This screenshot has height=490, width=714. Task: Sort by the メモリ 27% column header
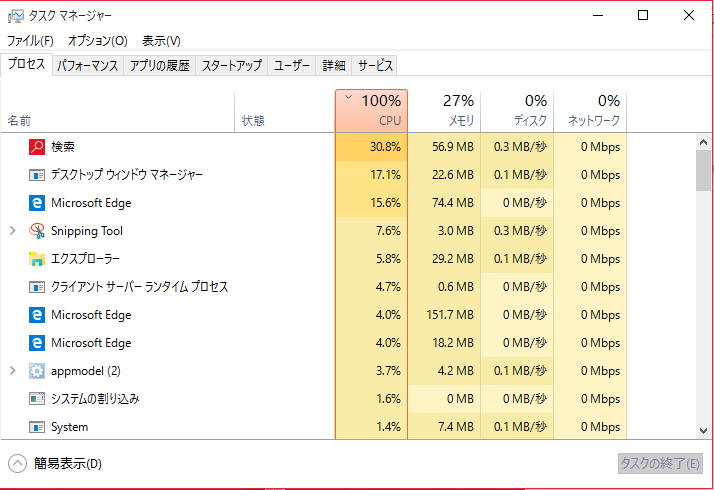click(444, 112)
